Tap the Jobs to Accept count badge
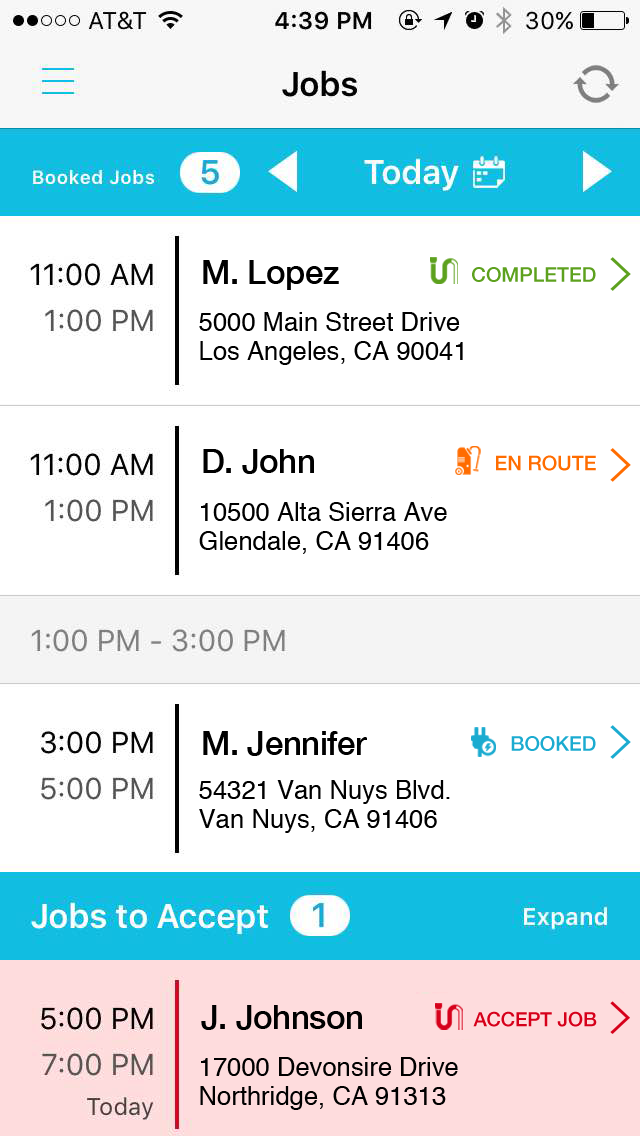This screenshot has height=1136, width=640. 319,916
